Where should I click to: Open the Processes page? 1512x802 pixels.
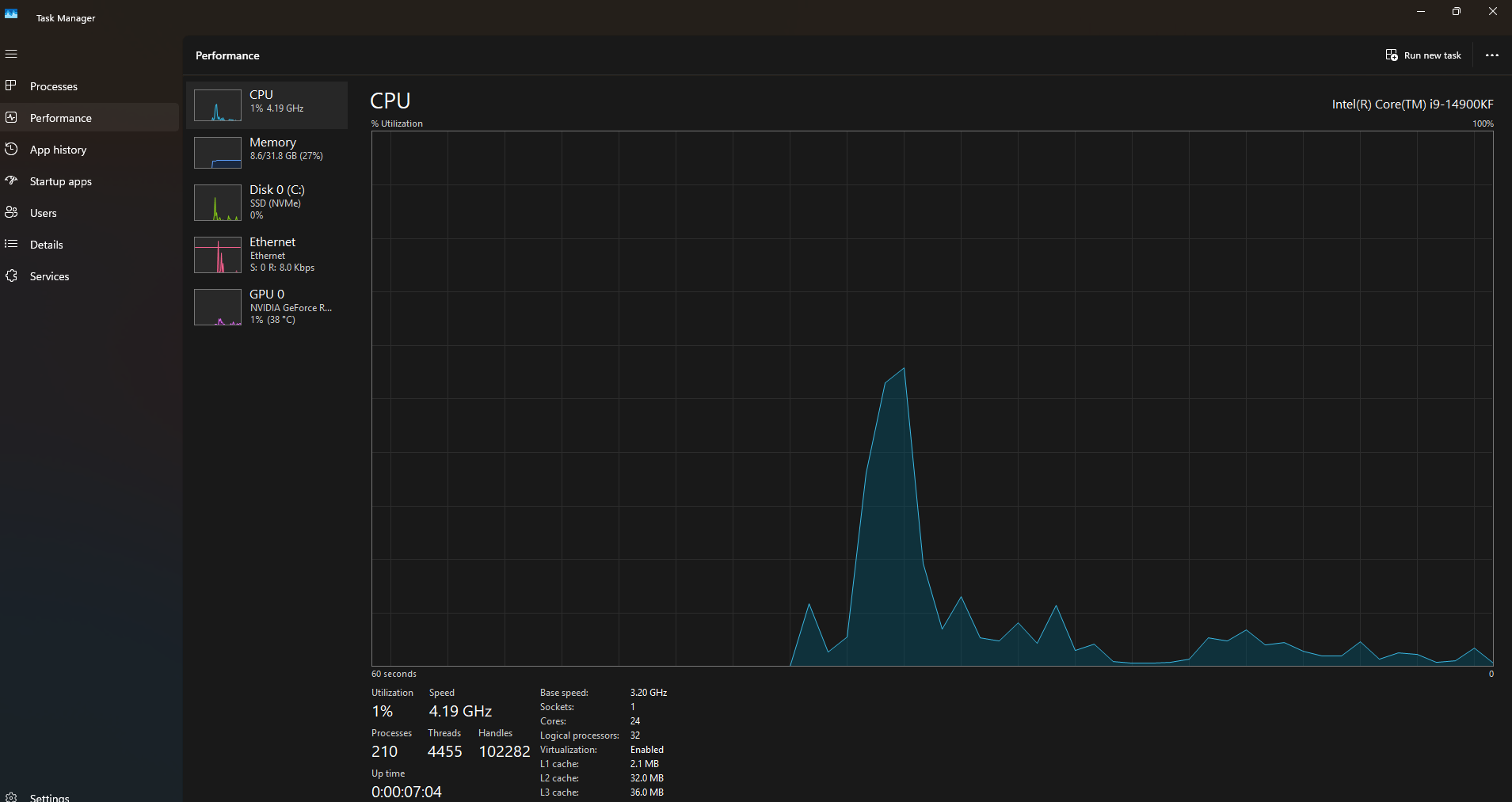tap(90, 86)
